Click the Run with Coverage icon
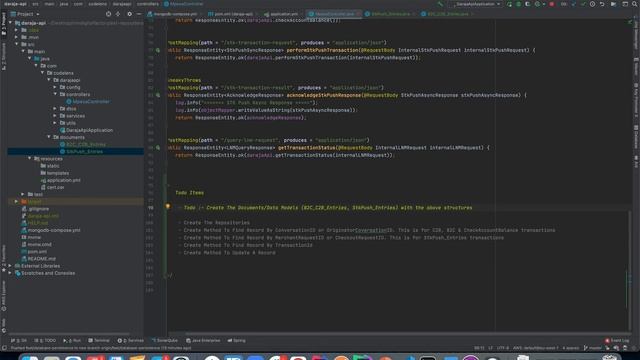Screen dimensions: 640x360 [527, 4]
